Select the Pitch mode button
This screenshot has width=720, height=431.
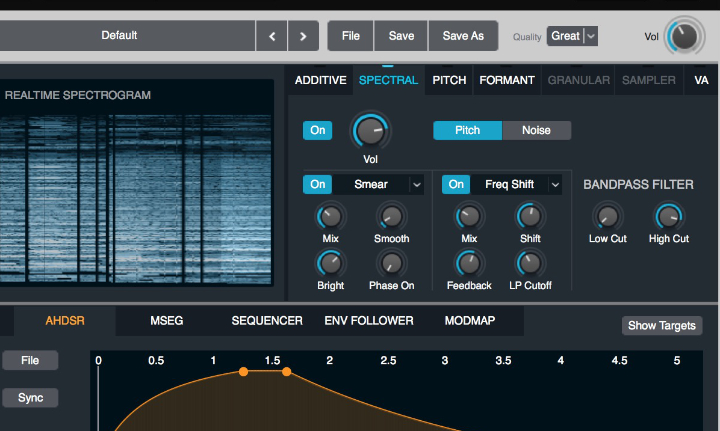(x=467, y=130)
